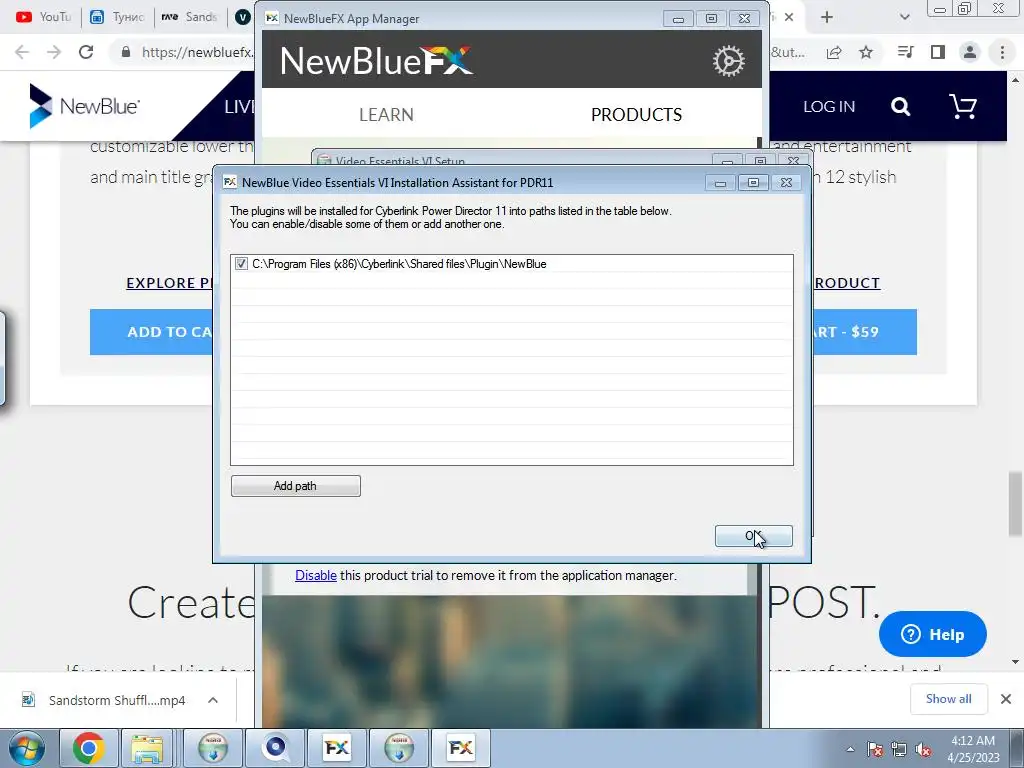Go forward in the Chrome browser

click(x=54, y=52)
